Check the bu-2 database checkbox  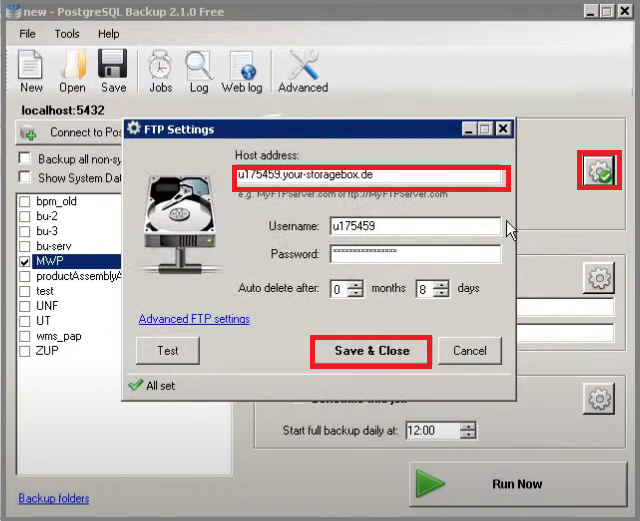coord(25,216)
